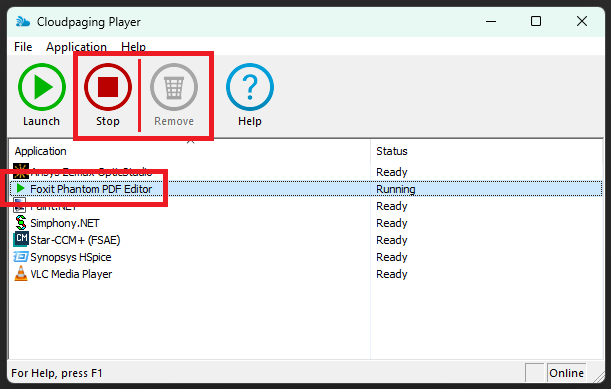Click 'For Help, press F1' status text
Screen dimensions: 611x389
coord(57,373)
